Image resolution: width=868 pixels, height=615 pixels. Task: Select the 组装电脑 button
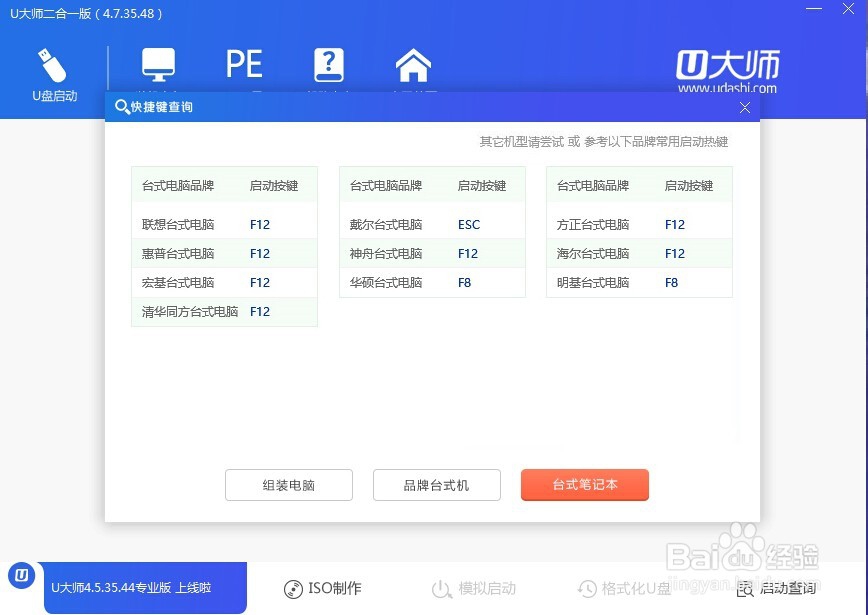(x=288, y=485)
